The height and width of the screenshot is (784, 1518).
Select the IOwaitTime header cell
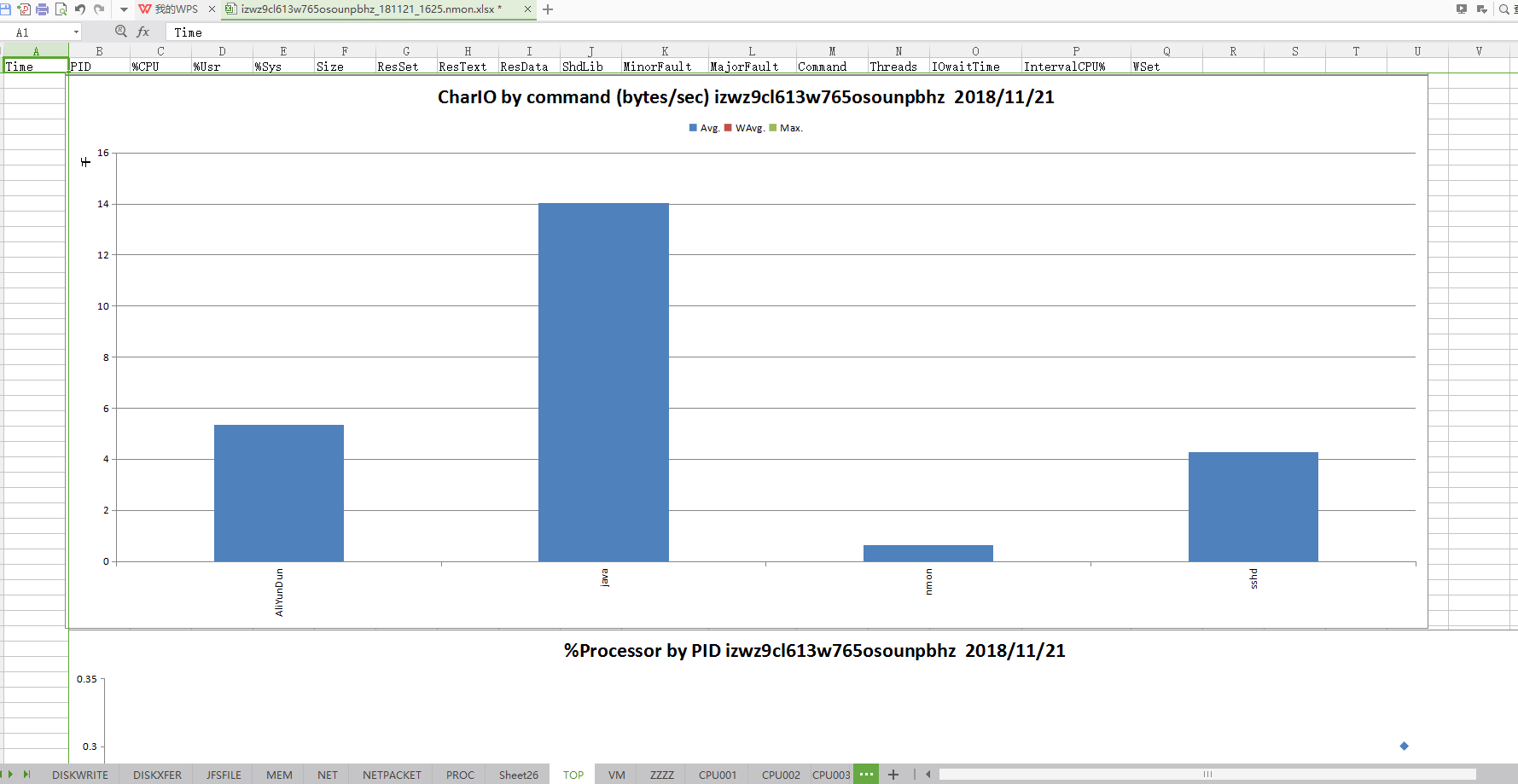point(975,67)
